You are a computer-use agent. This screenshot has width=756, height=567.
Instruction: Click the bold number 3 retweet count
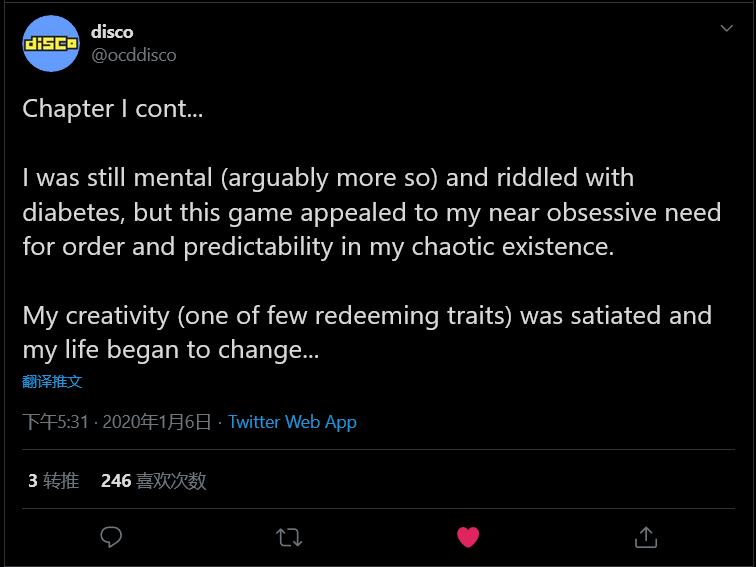33,481
